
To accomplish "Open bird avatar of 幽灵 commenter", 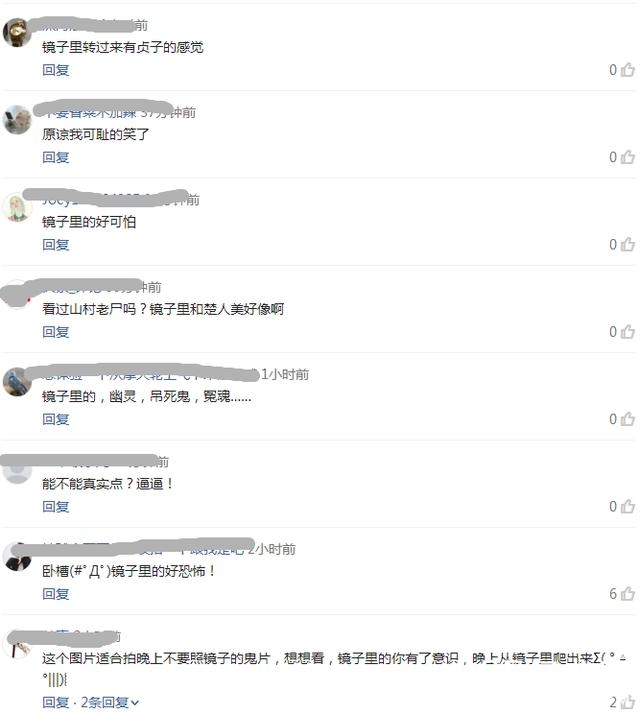I will pos(17,382).
